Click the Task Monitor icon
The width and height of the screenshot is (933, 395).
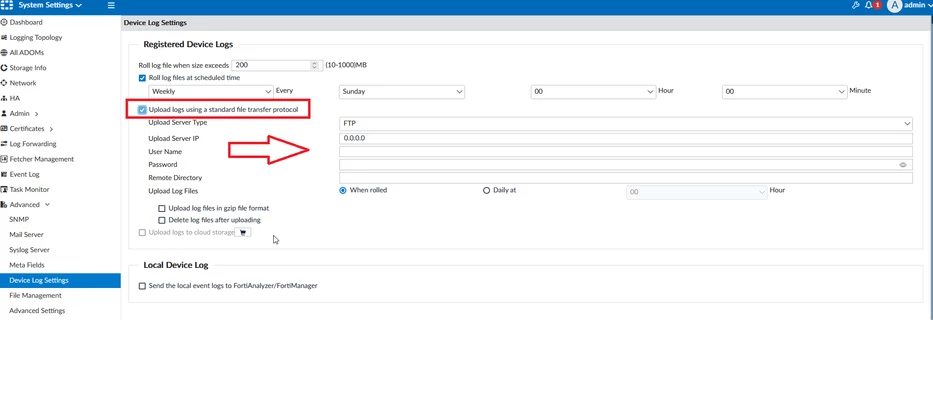4,190
